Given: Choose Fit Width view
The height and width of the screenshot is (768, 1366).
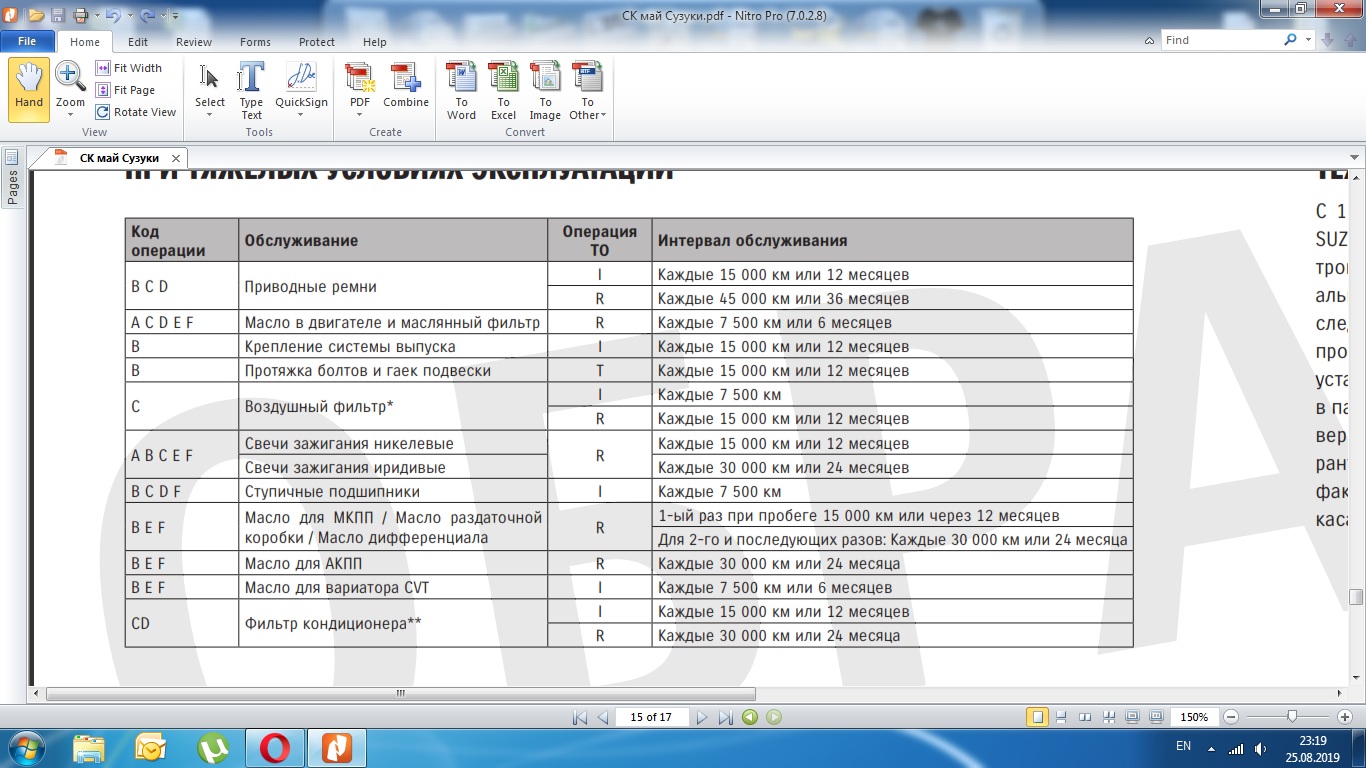Looking at the screenshot, I should (129, 68).
